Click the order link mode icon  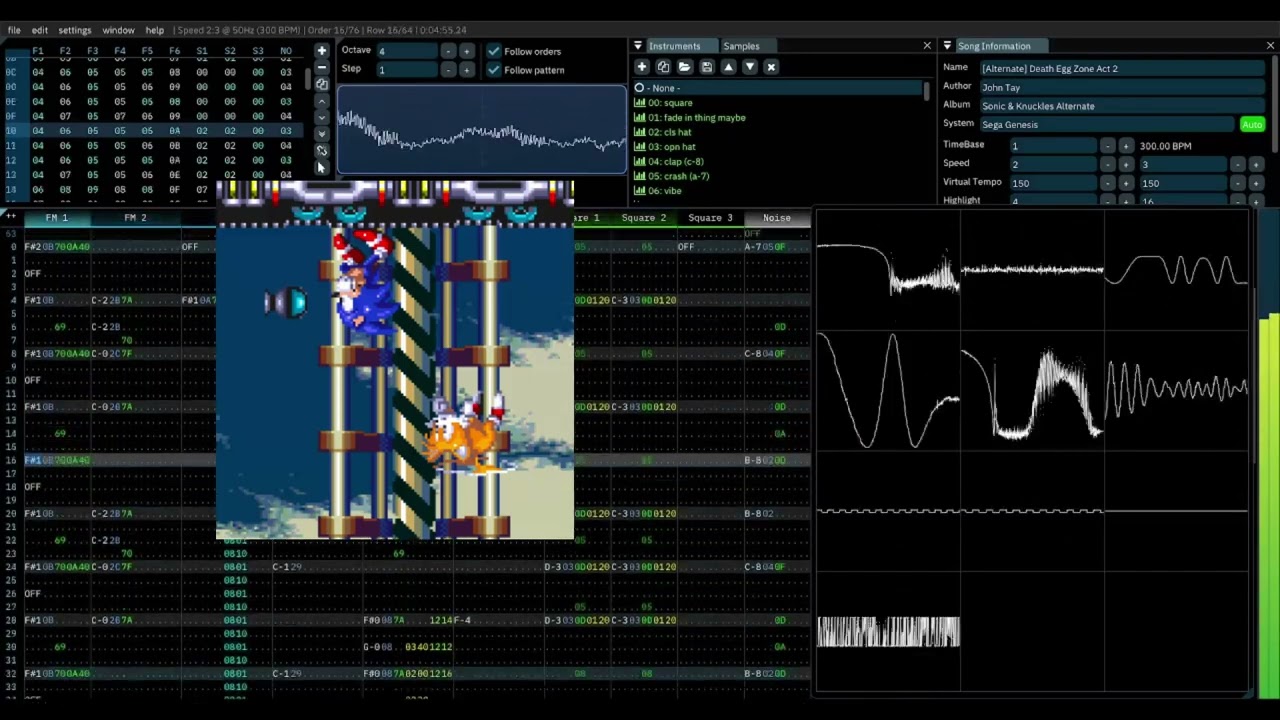[321, 150]
